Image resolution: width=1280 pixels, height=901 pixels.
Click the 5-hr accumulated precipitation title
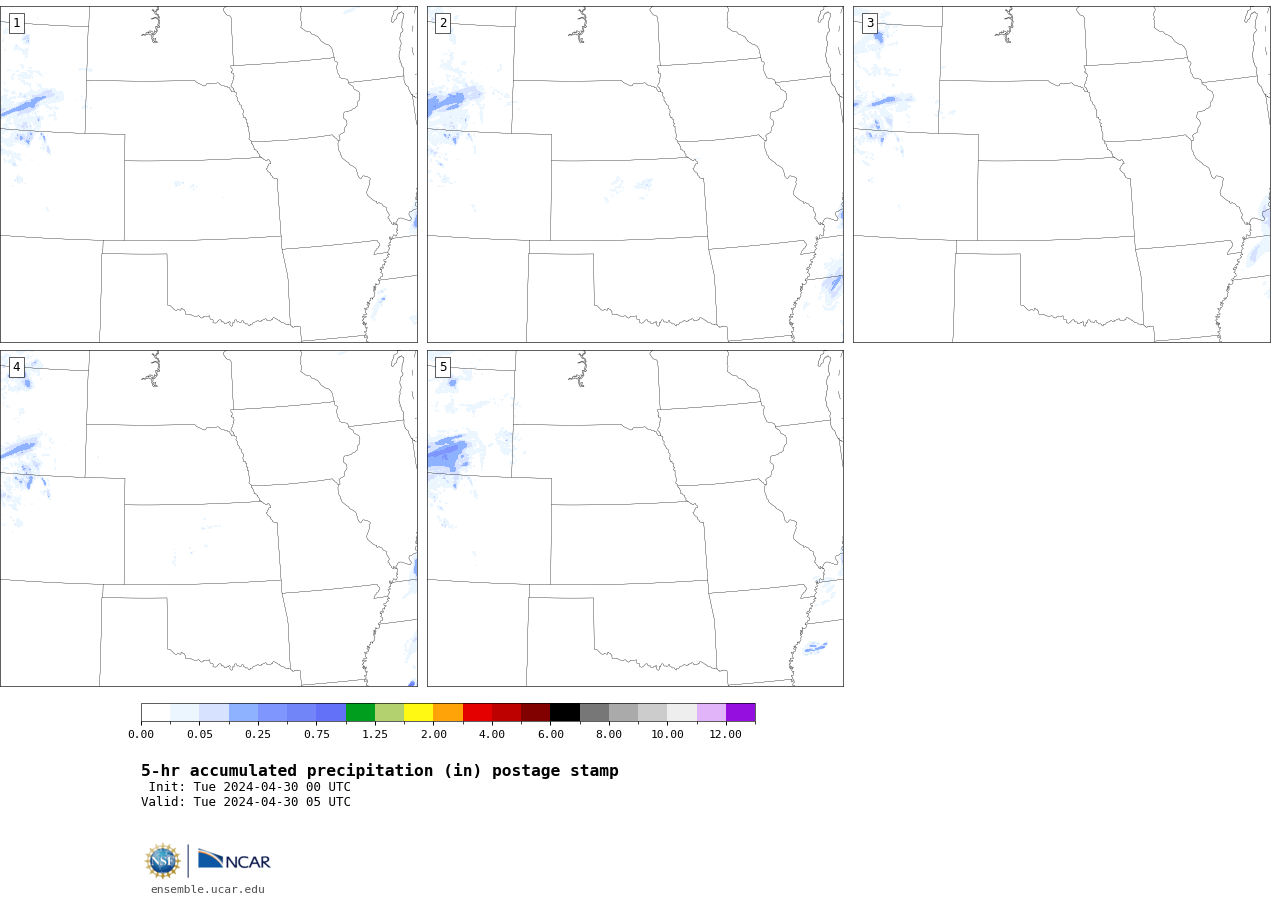click(x=380, y=771)
